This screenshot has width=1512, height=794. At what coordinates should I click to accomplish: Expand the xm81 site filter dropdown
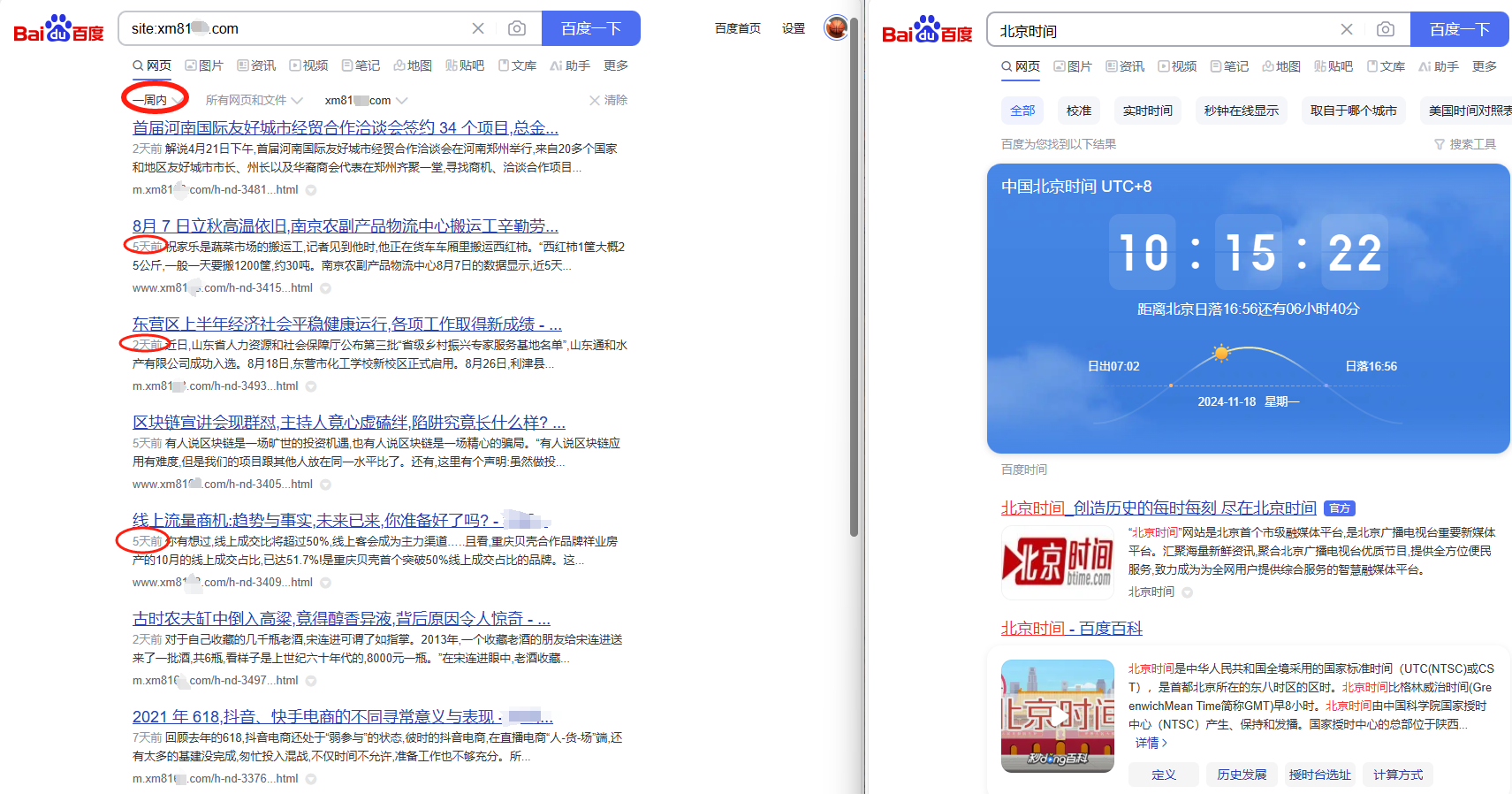click(366, 100)
